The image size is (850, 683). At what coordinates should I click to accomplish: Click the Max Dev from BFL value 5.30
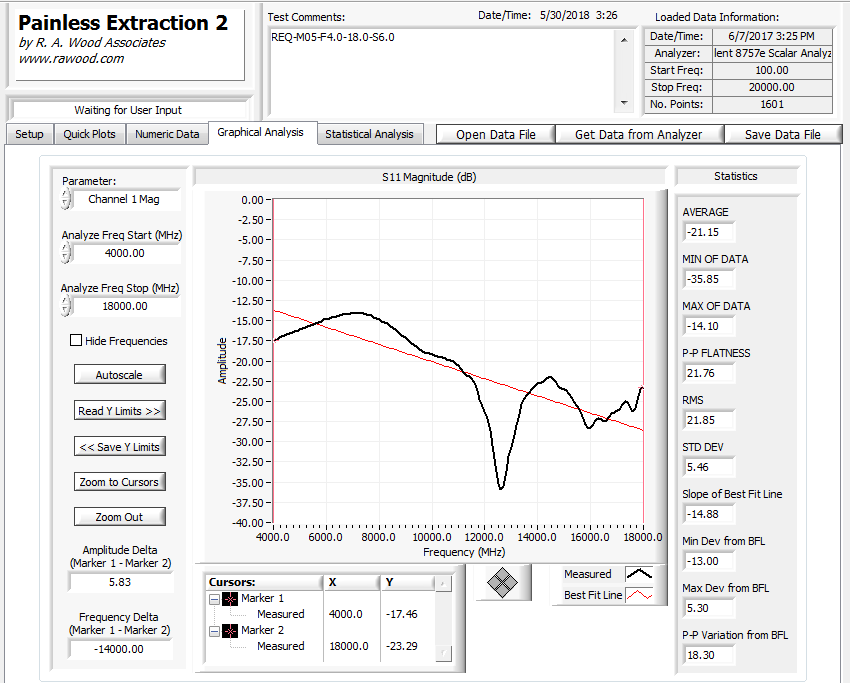[x=709, y=608]
